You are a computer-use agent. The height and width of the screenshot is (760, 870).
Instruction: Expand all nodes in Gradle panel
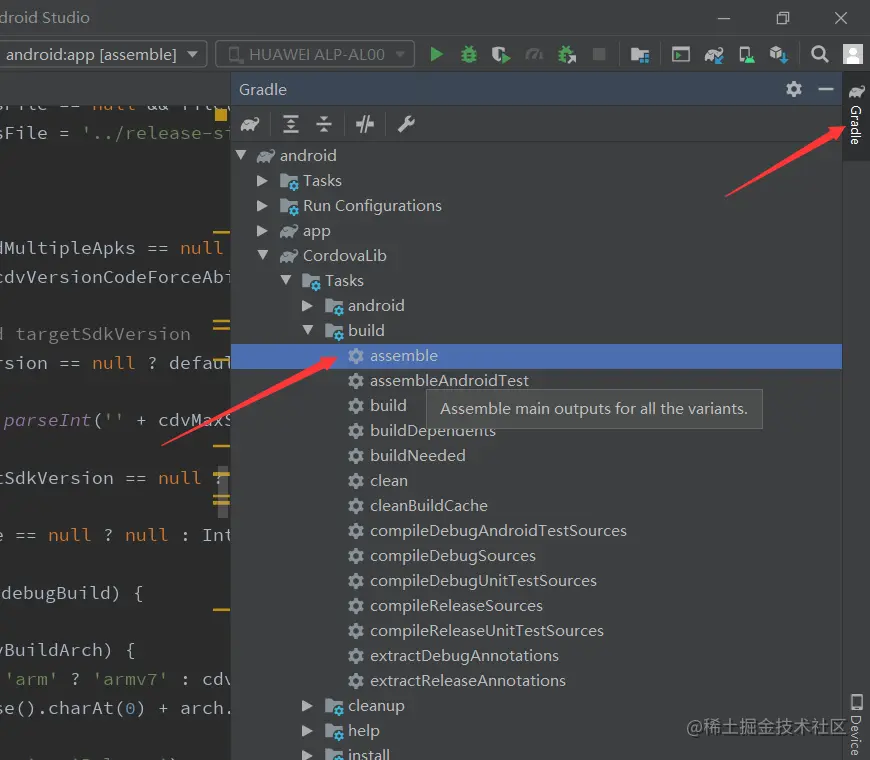point(291,124)
